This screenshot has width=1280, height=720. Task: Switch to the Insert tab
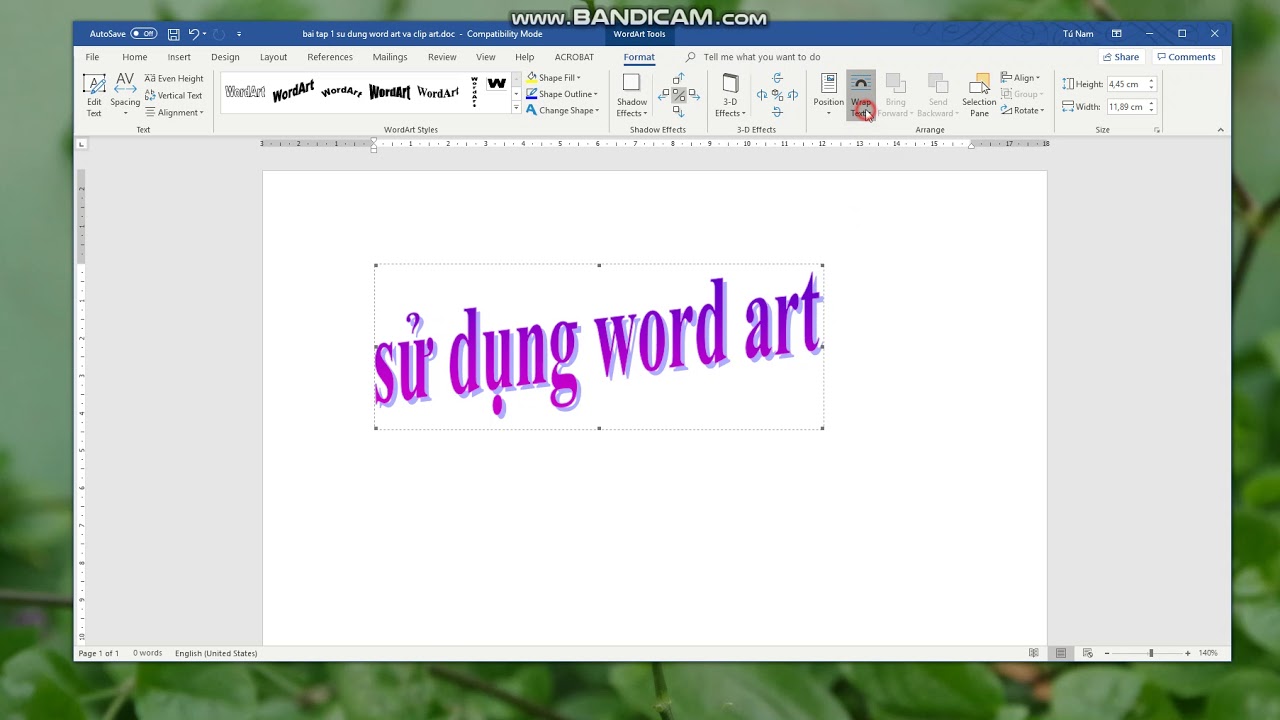click(179, 57)
